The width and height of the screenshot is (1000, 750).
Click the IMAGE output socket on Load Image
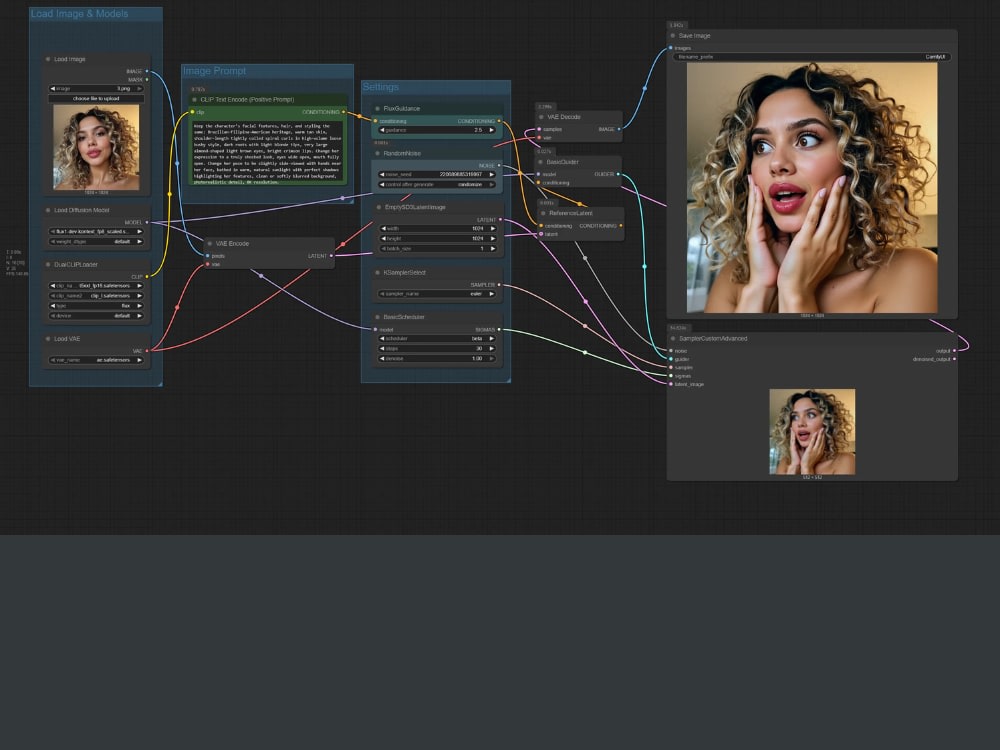click(147, 71)
